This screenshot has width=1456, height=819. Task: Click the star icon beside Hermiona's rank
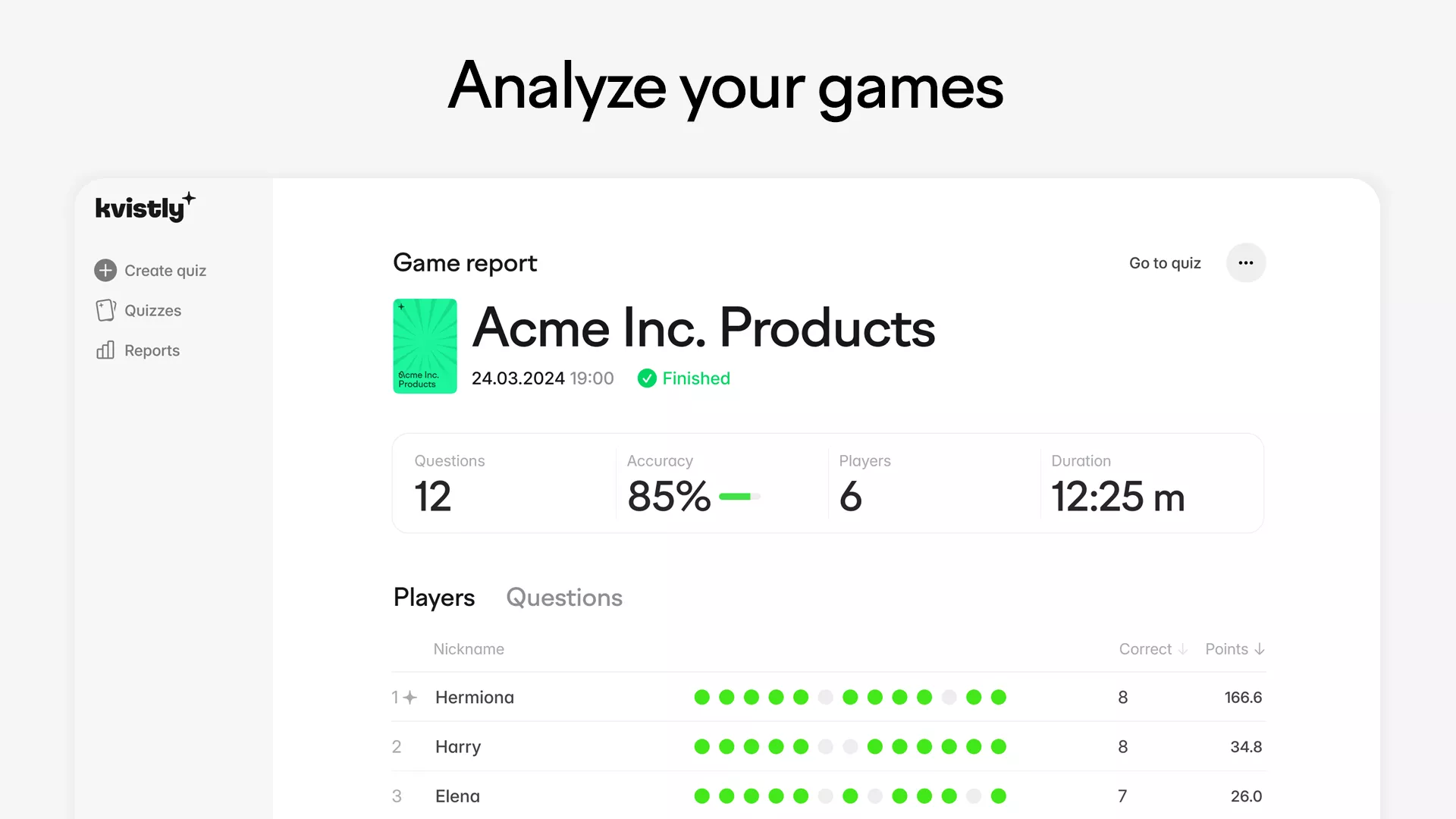click(410, 697)
